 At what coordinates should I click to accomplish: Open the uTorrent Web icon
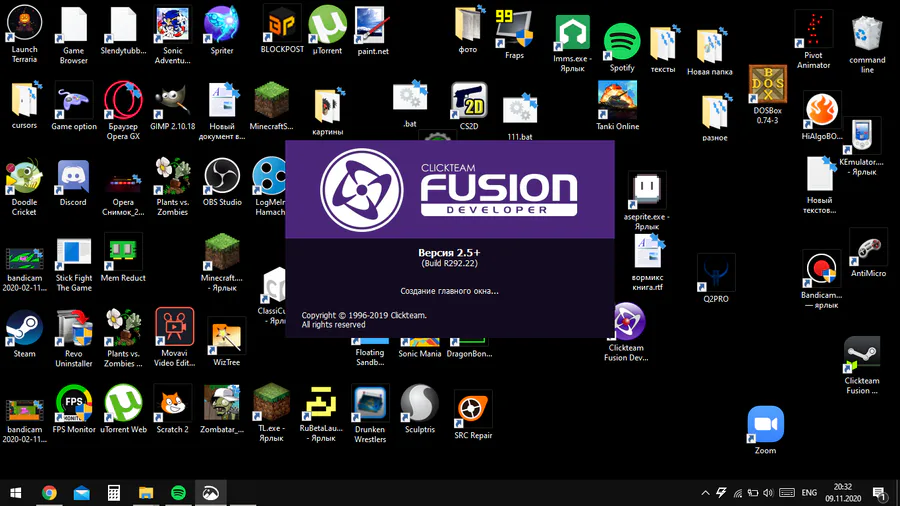(x=123, y=403)
